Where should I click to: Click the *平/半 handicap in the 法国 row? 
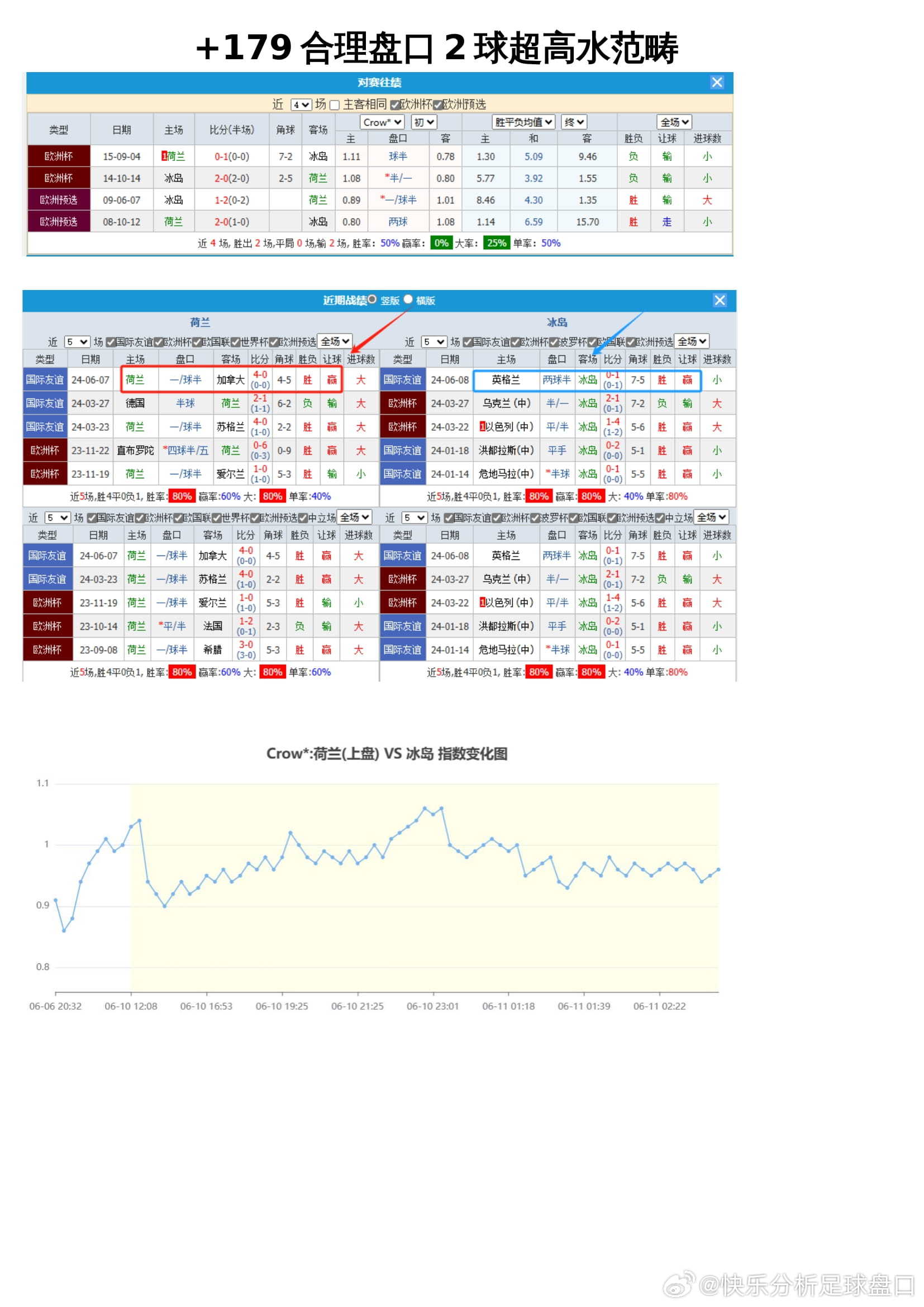pyautogui.click(x=172, y=626)
